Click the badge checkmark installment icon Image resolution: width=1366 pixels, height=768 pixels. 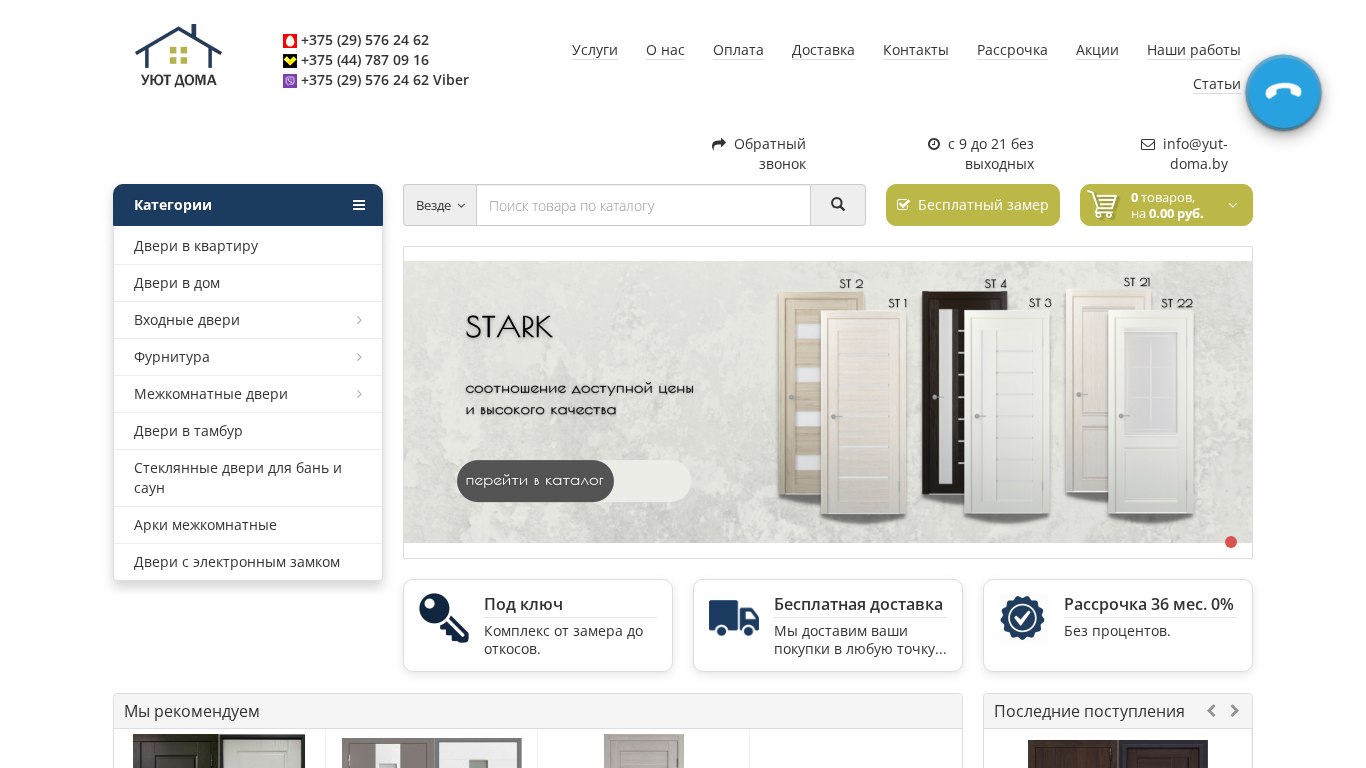point(1022,618)
